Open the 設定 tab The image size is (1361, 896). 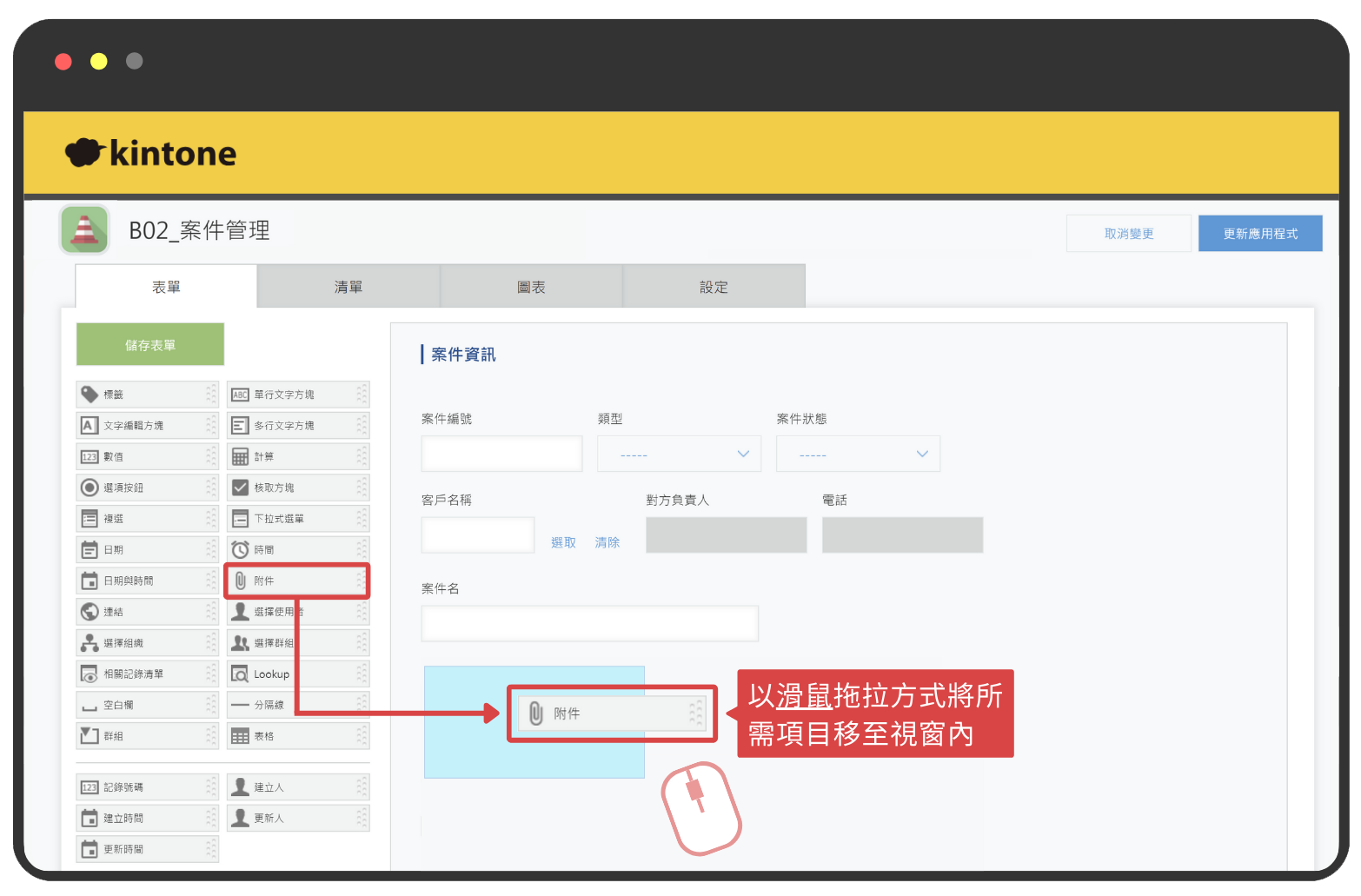coord(714,287)
